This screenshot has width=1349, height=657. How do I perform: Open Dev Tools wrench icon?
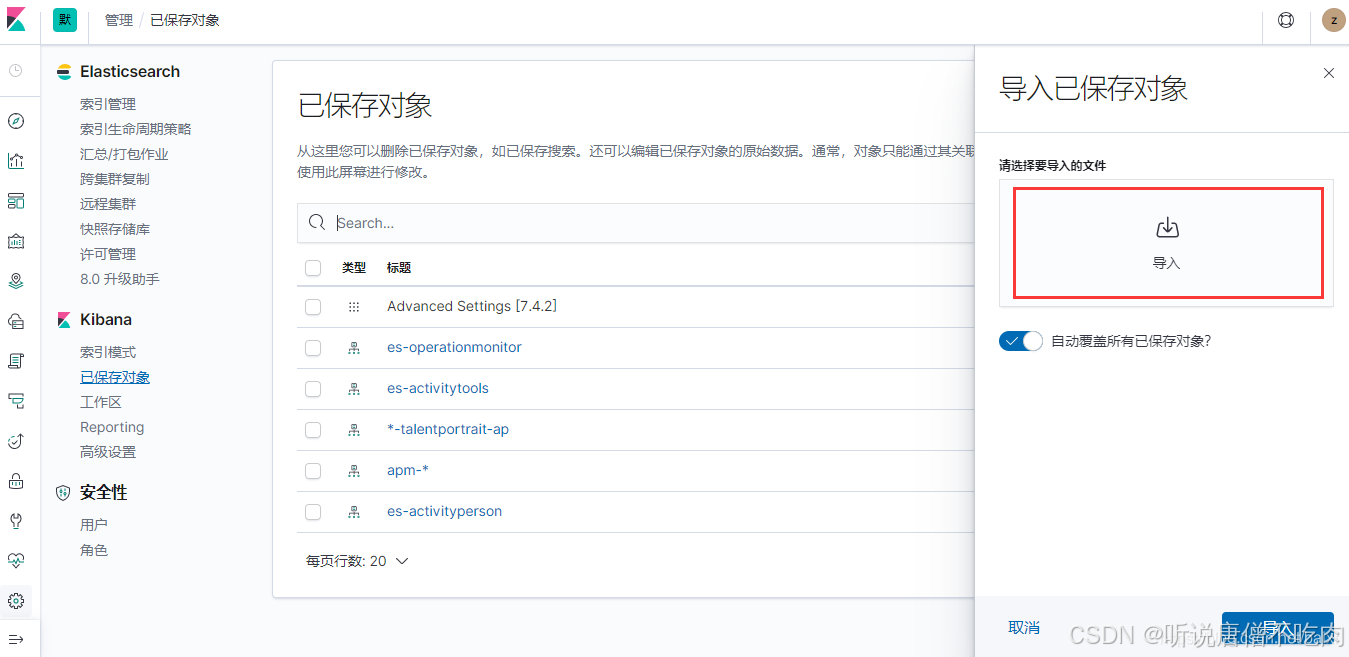point(16,521)
